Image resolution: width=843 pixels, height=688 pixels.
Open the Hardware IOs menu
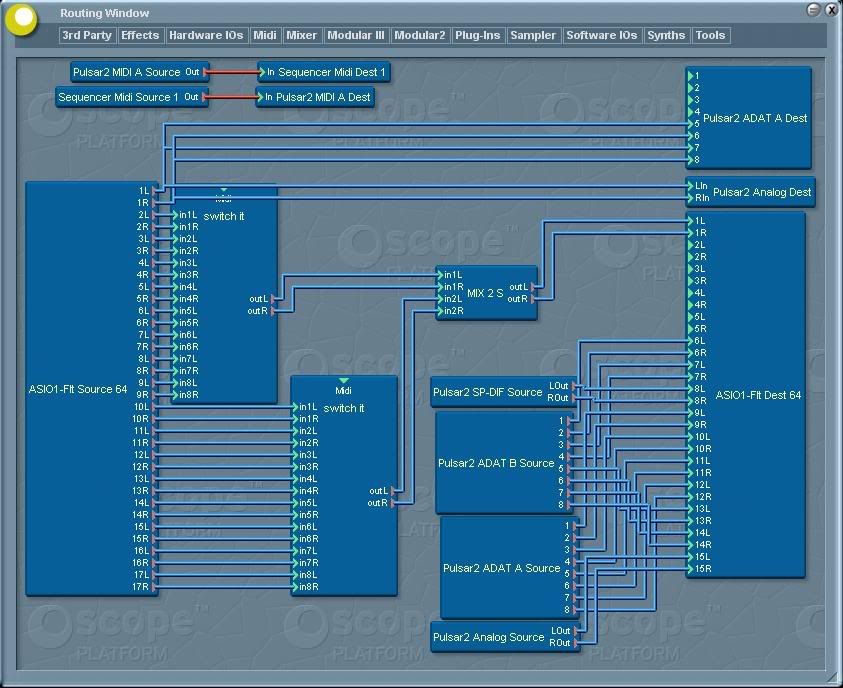pos(206,35)
